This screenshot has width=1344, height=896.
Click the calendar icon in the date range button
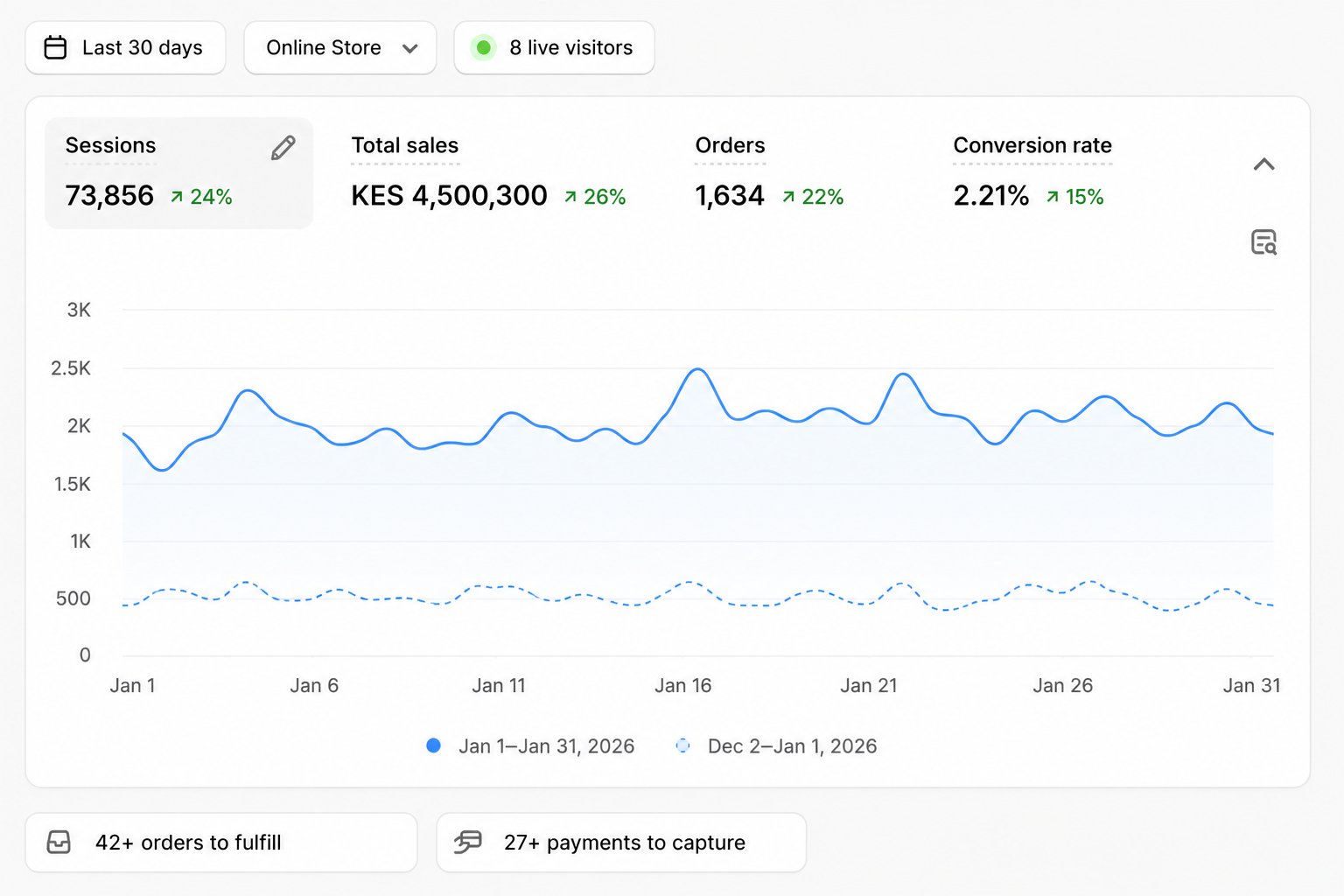click(55, 47)
